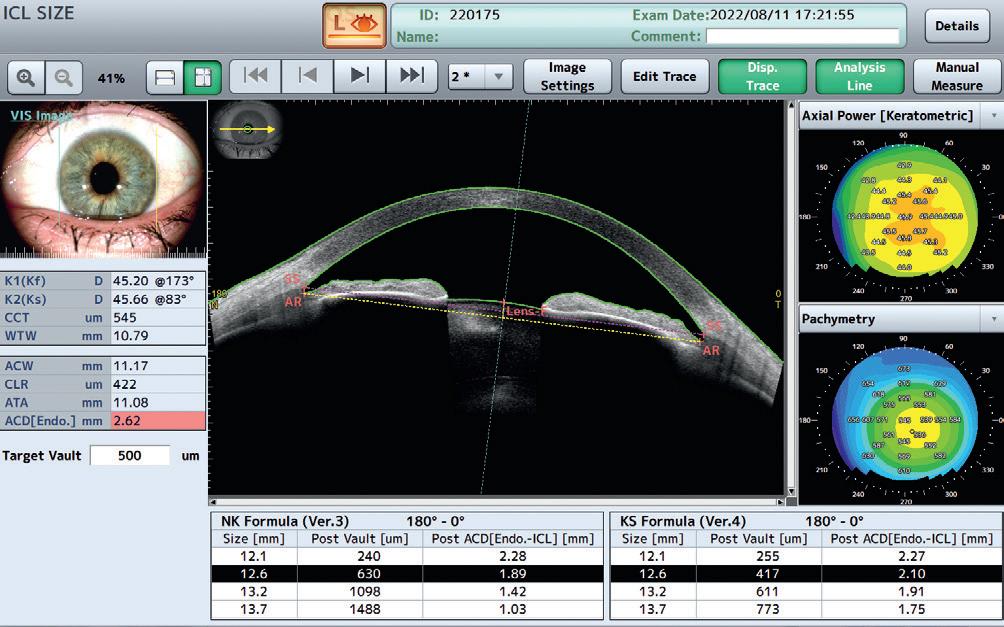Click the highlighted ACD[Endo.] value 2.62

coord(158,421)
